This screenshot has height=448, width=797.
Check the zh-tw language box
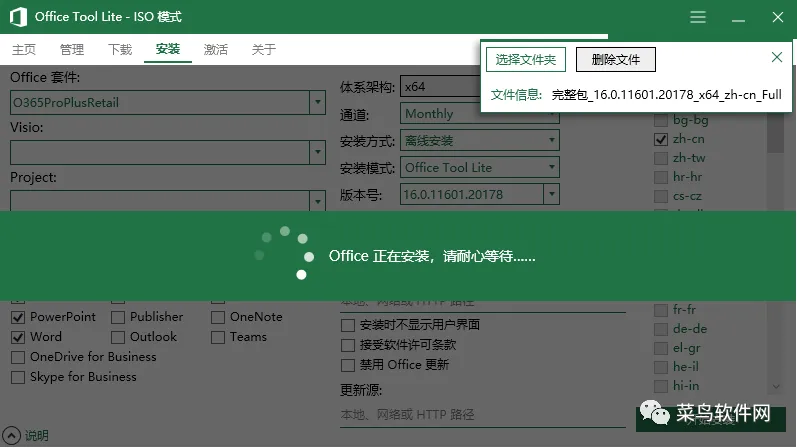click(661, 158)
